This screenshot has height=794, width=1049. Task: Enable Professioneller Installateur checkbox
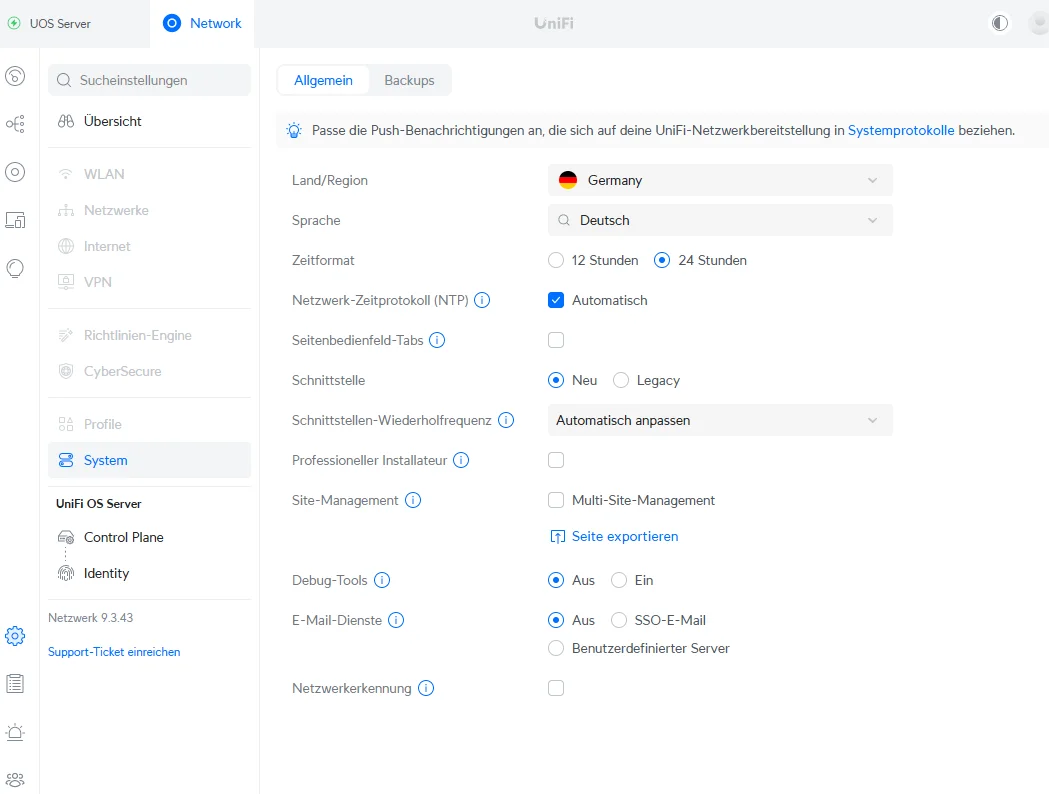click(556, 460)
